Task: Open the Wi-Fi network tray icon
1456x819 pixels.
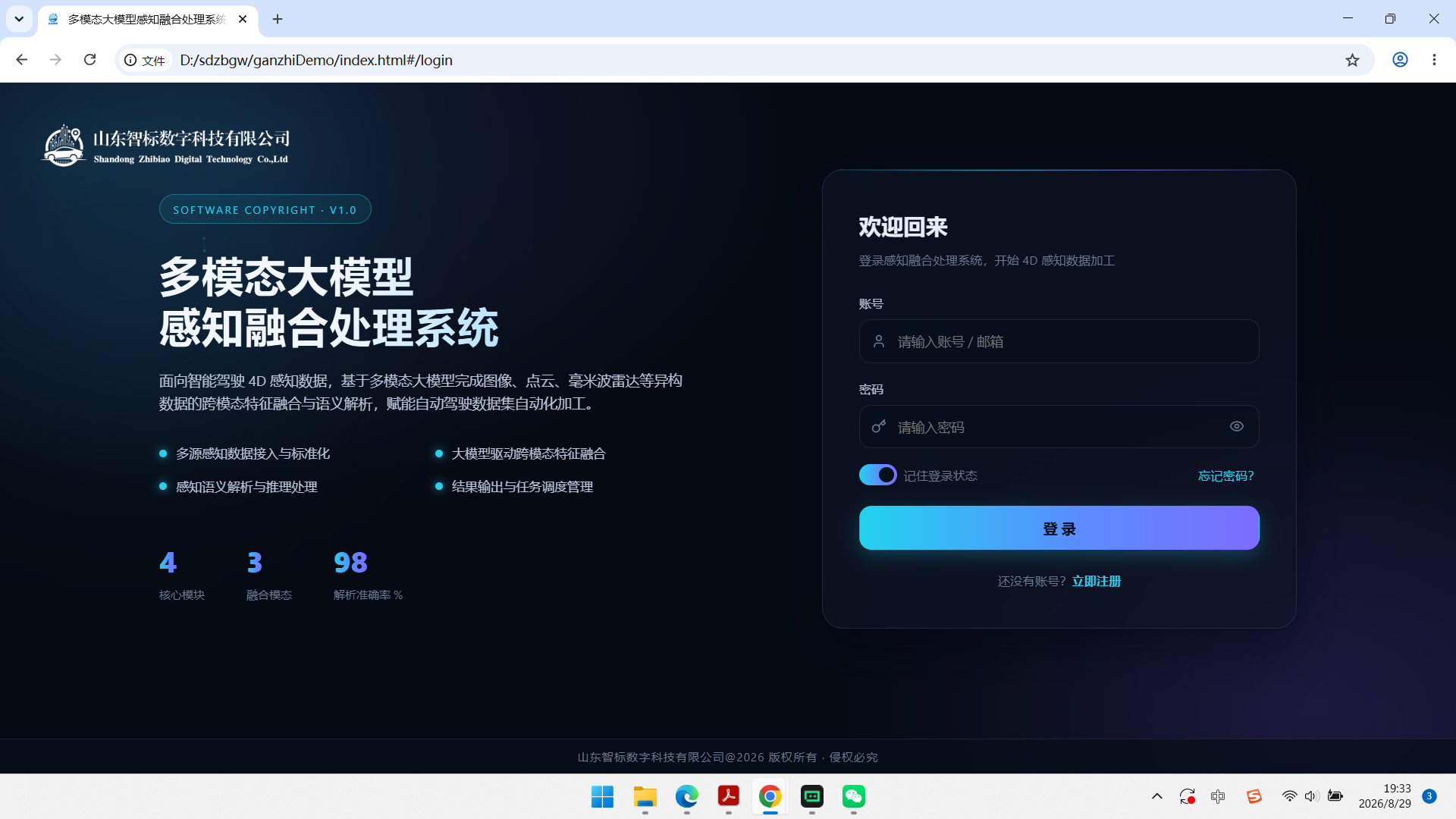Action: (x=1289, y=796)
